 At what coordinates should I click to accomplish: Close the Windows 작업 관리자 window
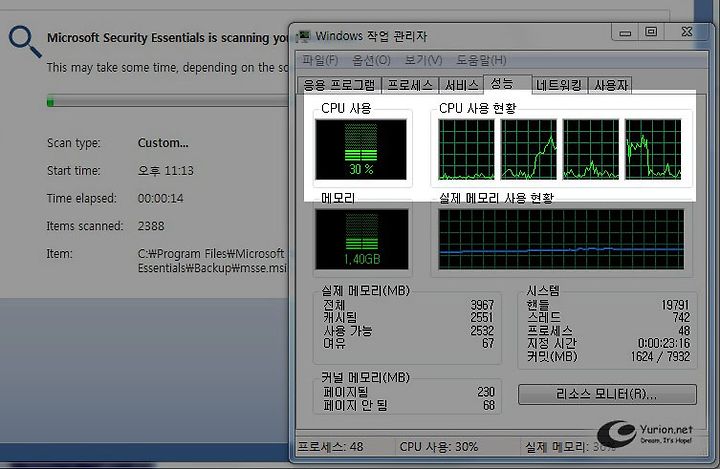(687, 32)
